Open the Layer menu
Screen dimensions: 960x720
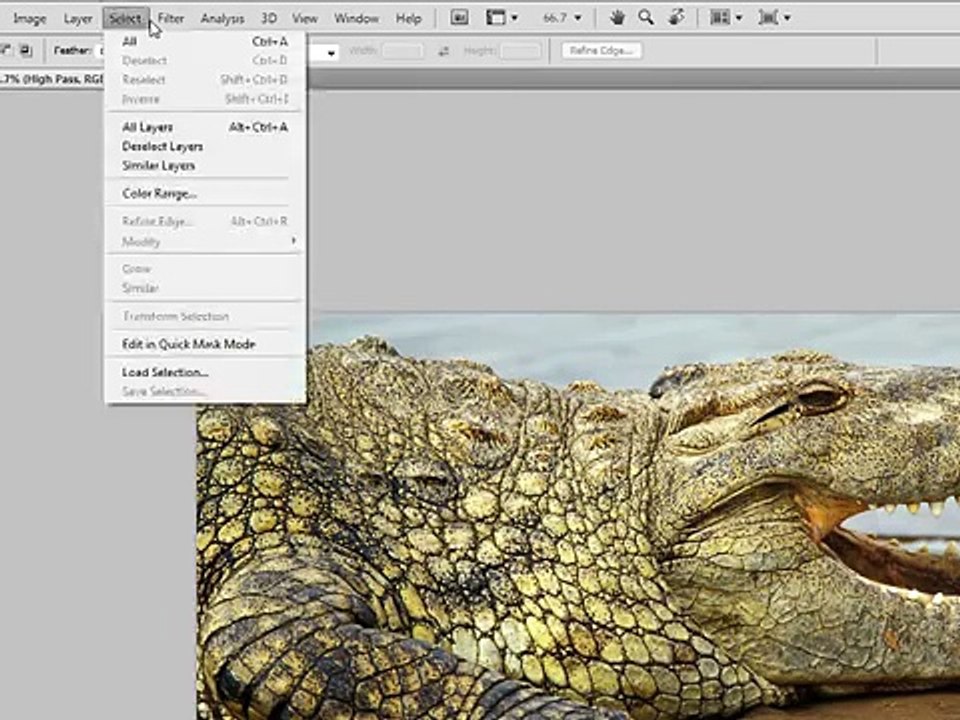(x=78, y=19)
